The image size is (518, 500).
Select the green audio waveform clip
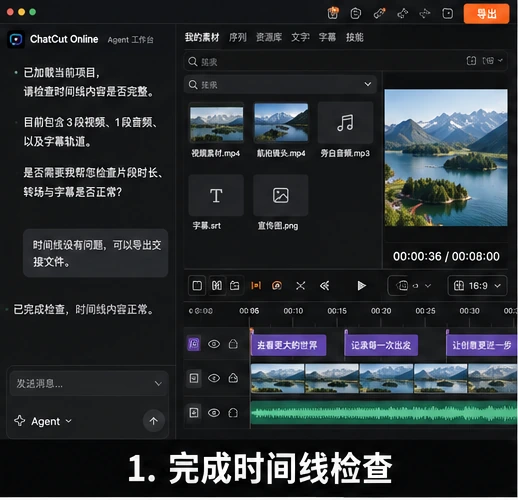(x=384, y=413)
